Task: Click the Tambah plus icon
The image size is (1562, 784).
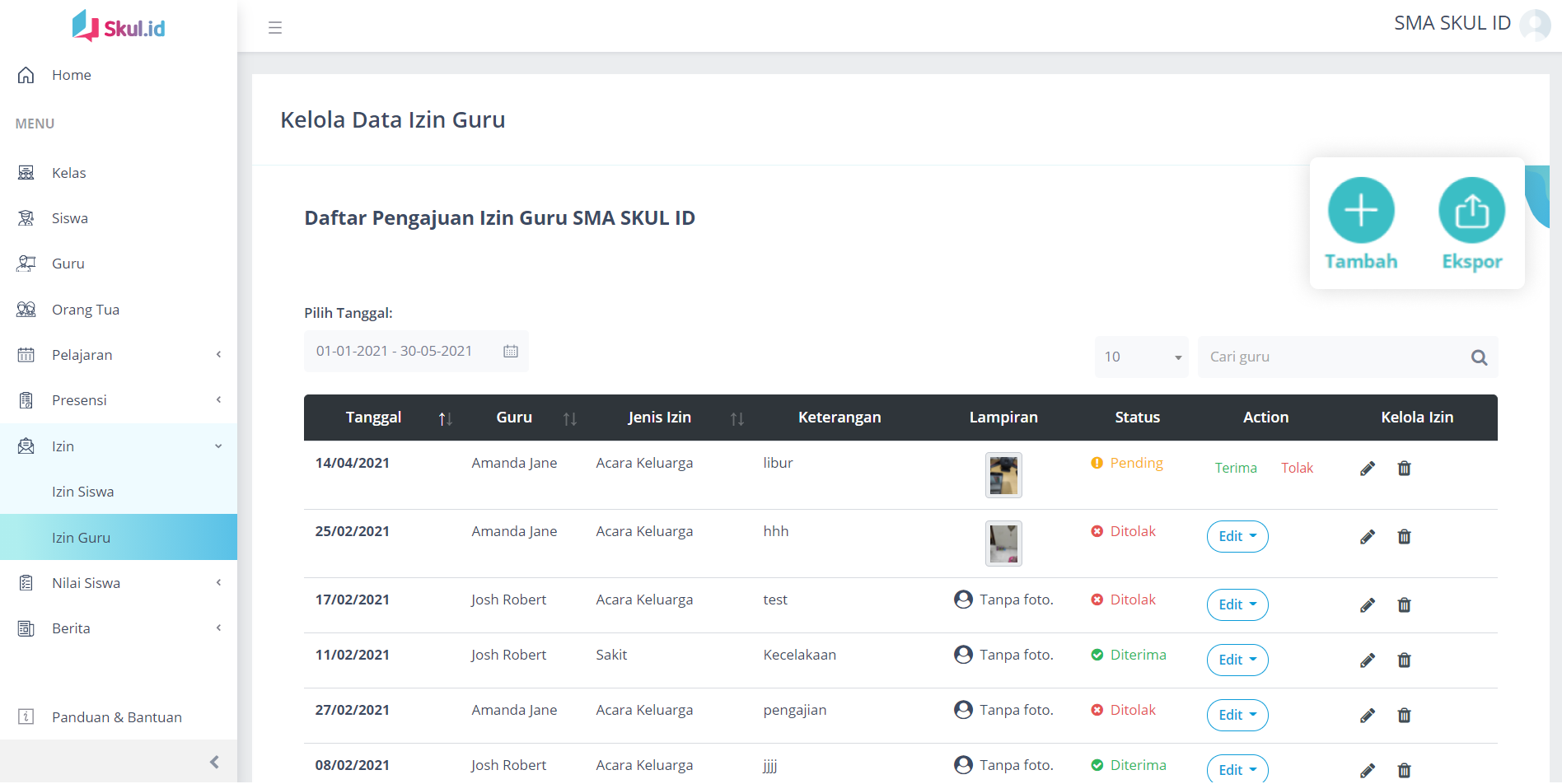Action: click(x=1361, y=211)
